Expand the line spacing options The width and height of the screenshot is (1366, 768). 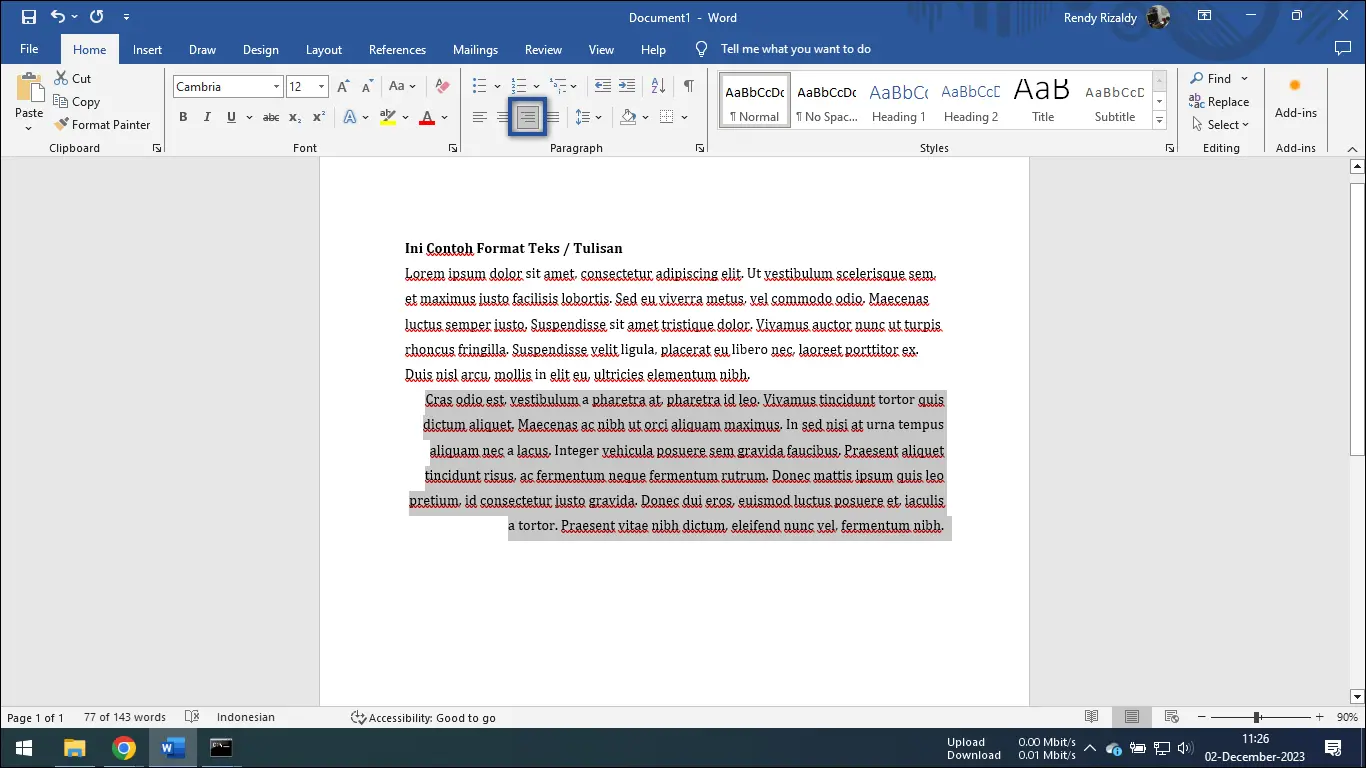597,117
